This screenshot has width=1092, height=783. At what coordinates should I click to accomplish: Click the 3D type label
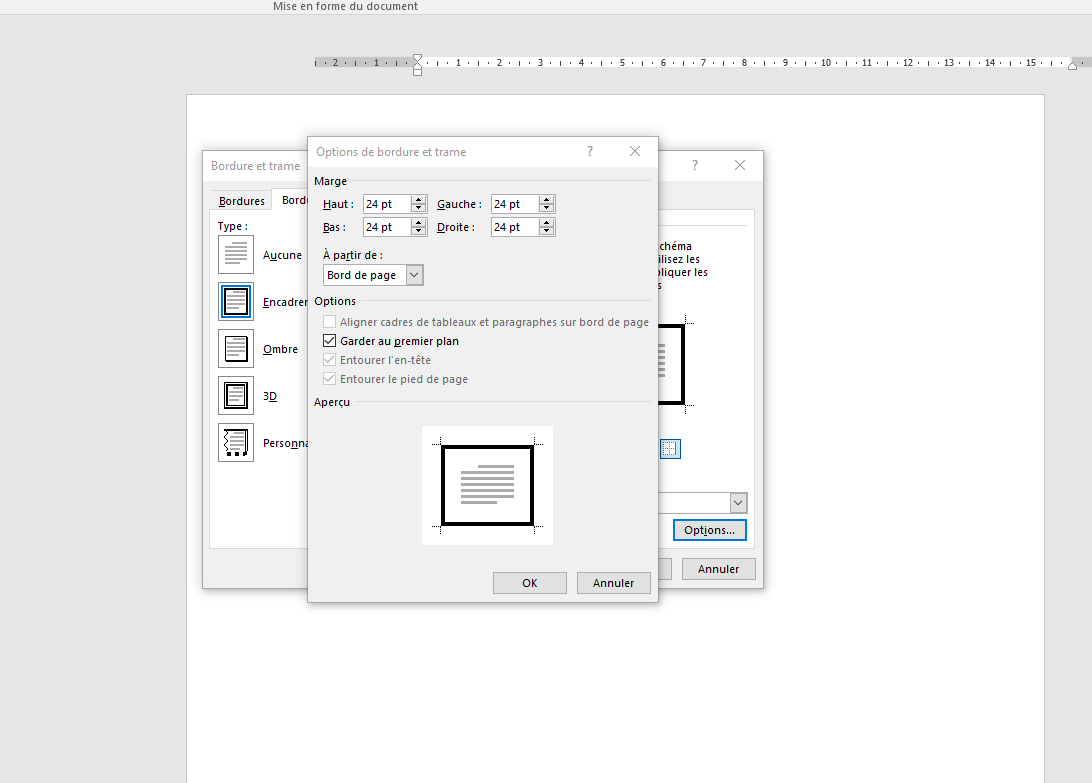(x=270, y=396)
